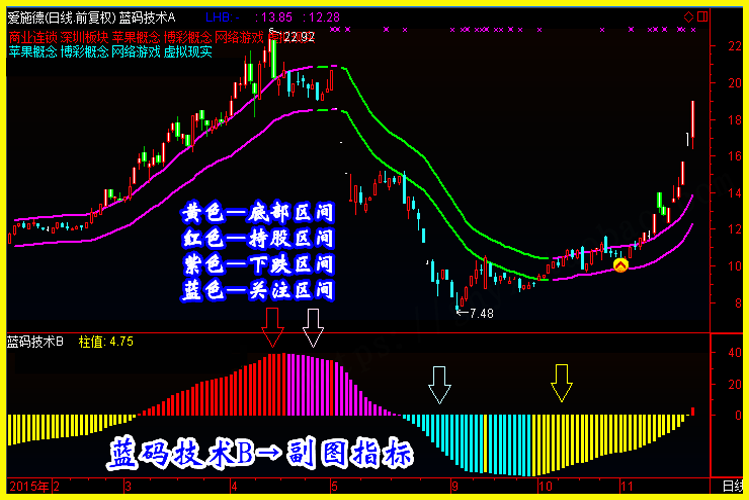Click month 9 on the time axis
The width and height of the screenshot is (749, 500).
pyautogui.click(x=455, y=487)
